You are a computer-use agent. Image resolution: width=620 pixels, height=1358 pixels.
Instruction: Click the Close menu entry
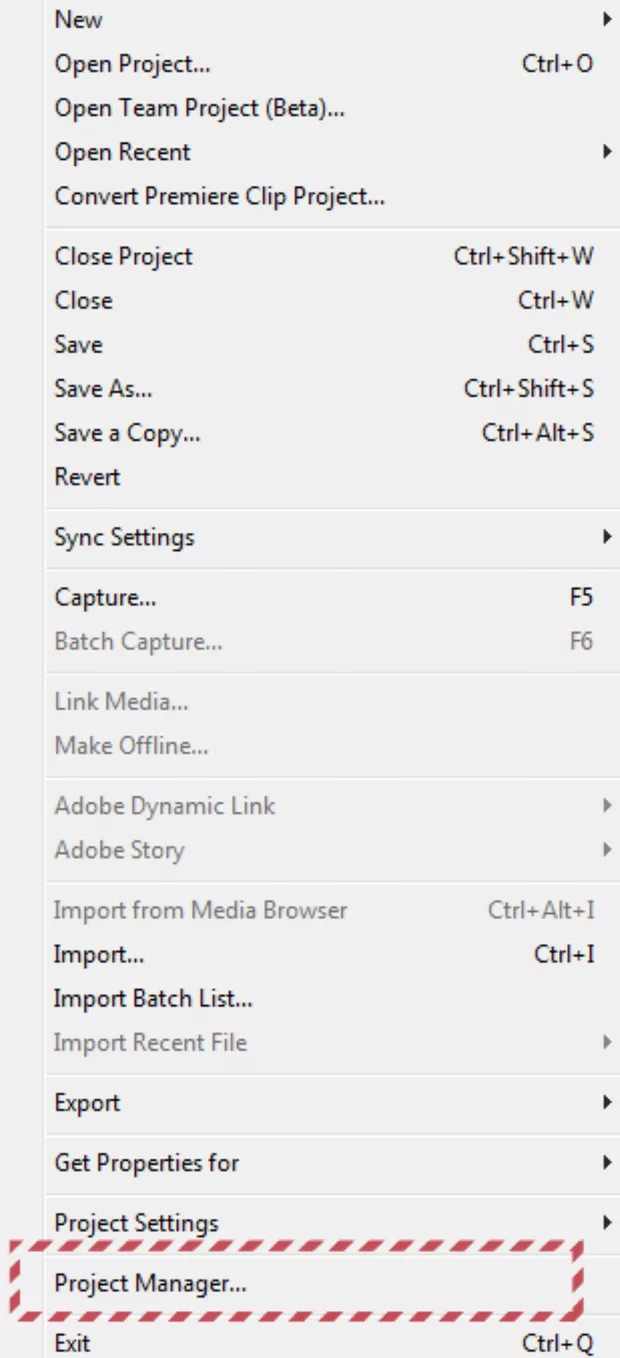coord(84,300)
